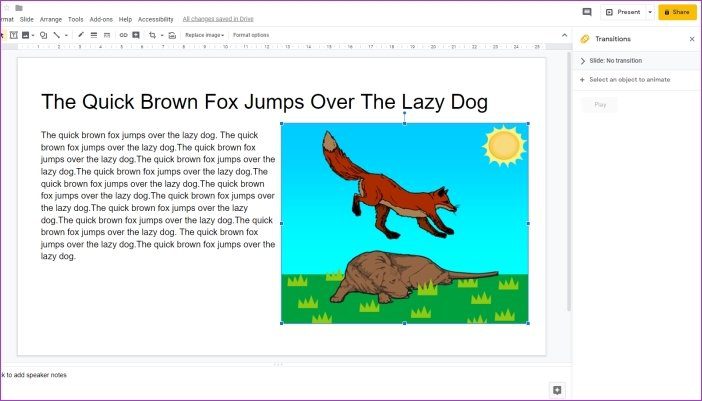Click the vertical scrollbar of the slide canvas
Image resolution: width=702 pixels, height=401 pixels.
(x=569, y=181)
